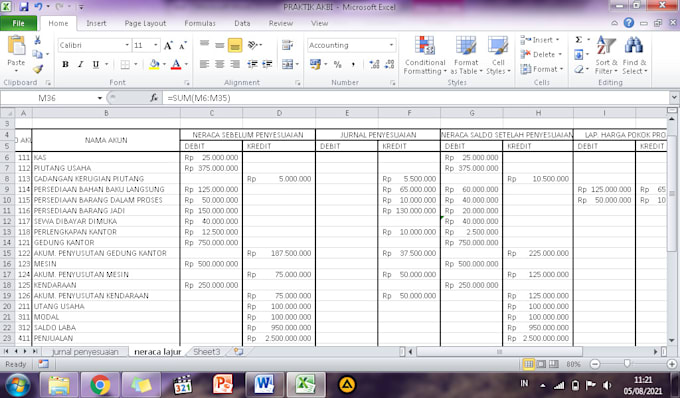Switch to the Page Layout ribbon tab
Image resolution: width=680 pixels, height=398 pixels.
145,23
